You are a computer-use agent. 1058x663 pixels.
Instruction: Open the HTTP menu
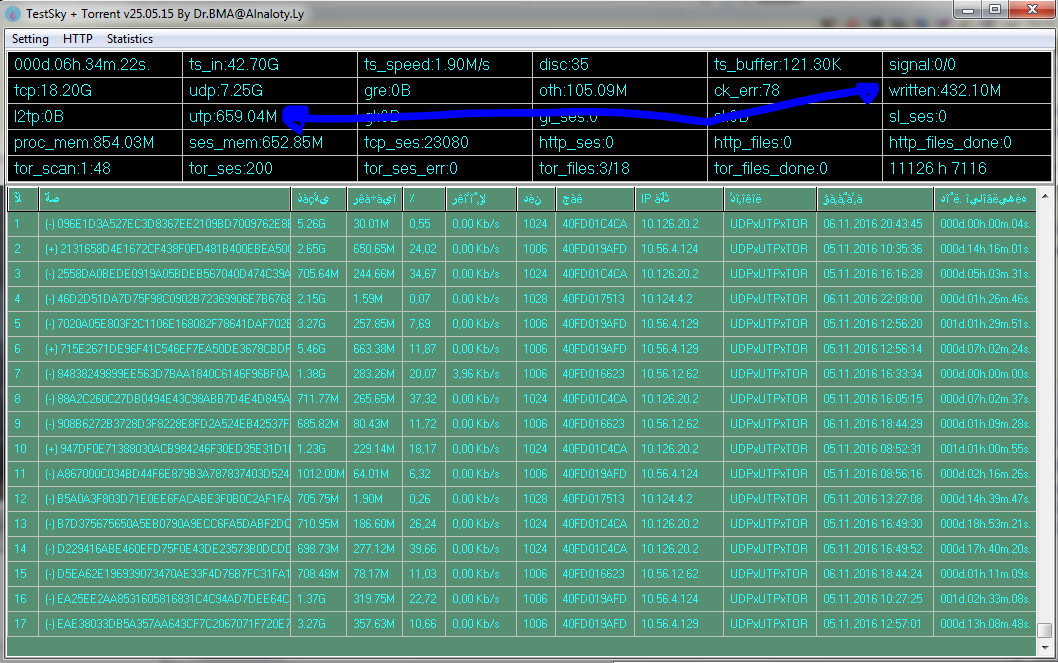coord(77,39)
